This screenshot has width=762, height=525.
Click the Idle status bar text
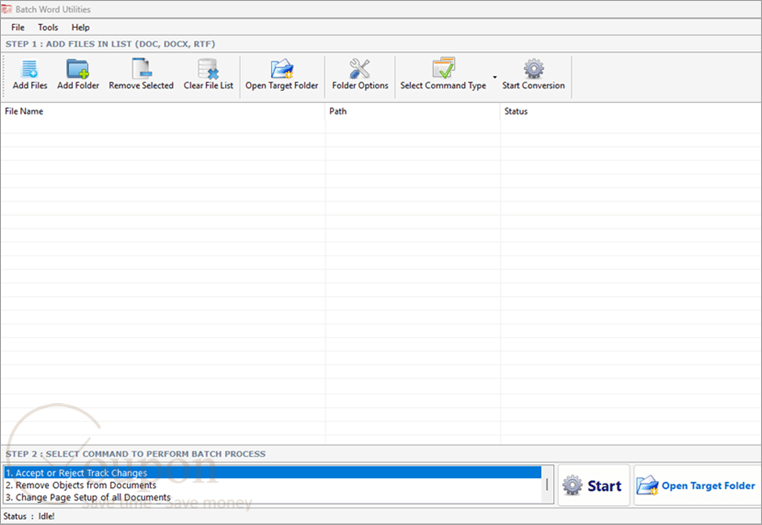(47, 516)
